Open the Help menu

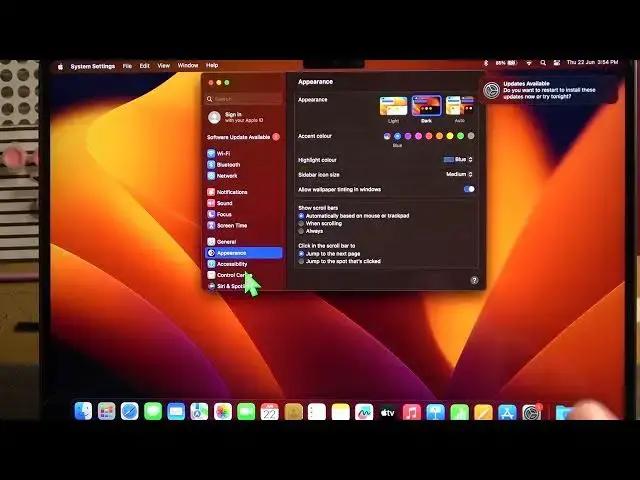[212, 65]
